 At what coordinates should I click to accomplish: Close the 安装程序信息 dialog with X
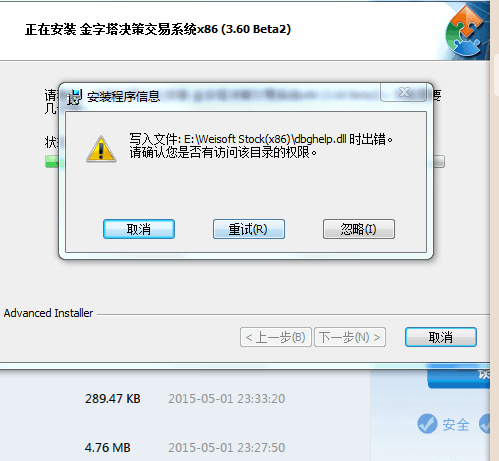coord(404,92)
